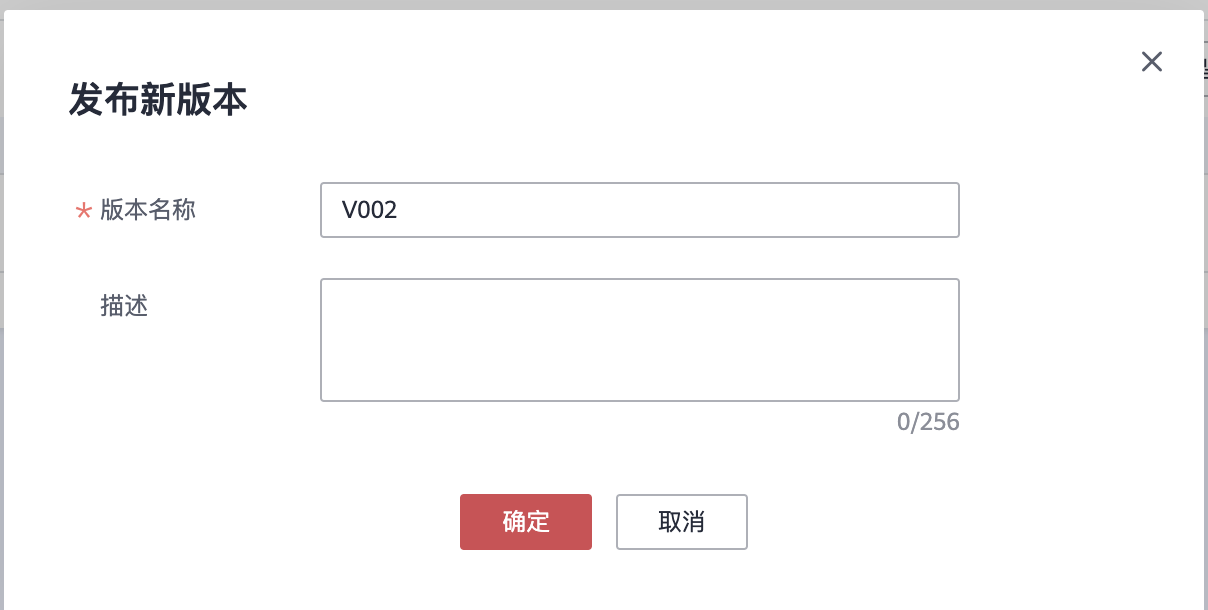1208x610 pixels.
Task: Focus the 版本名称 input field
Action: pyautogui.click(x=640, y=210)
